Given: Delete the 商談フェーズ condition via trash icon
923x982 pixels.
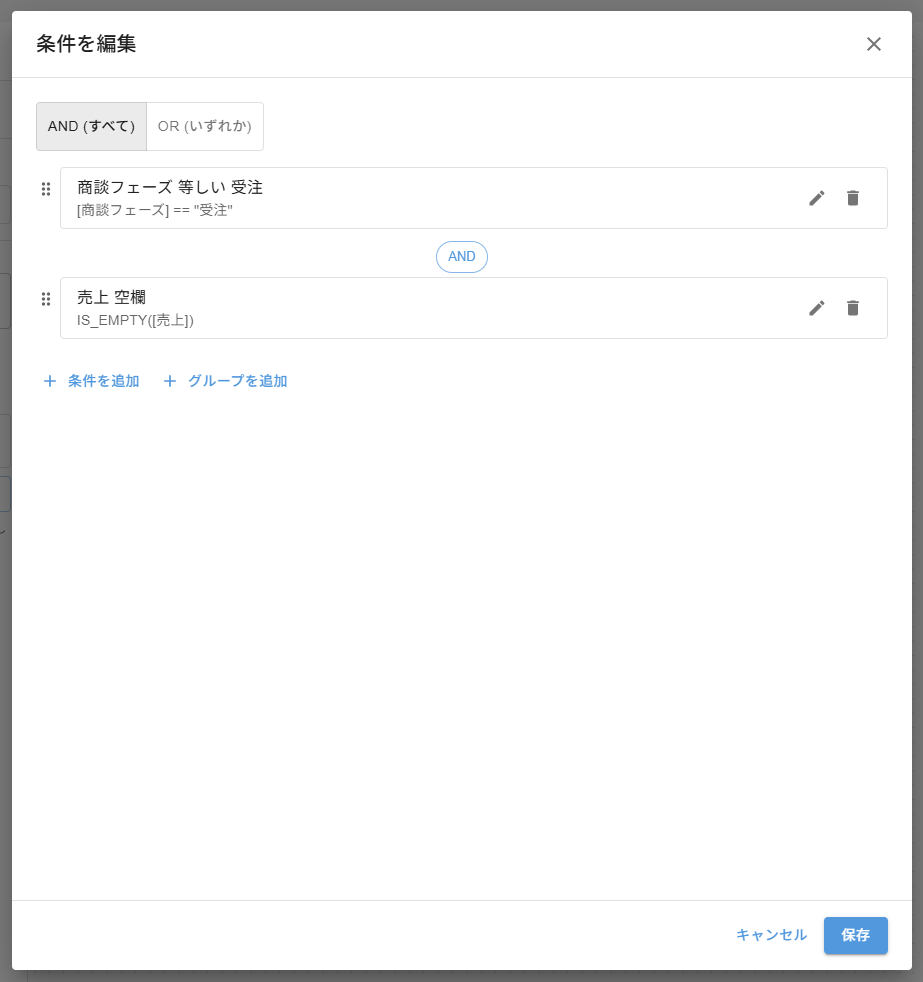Looking at the screenshot, I should 852,198.
